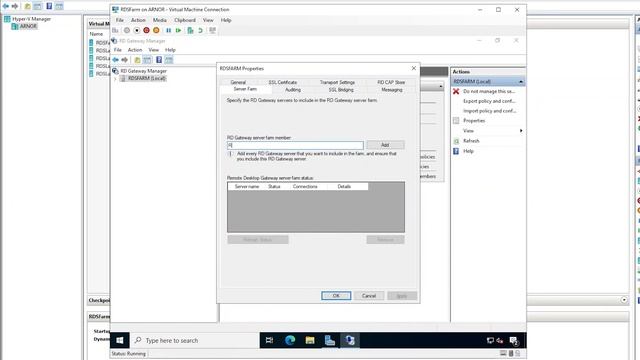Click the Connections column header

pos(305,187)
